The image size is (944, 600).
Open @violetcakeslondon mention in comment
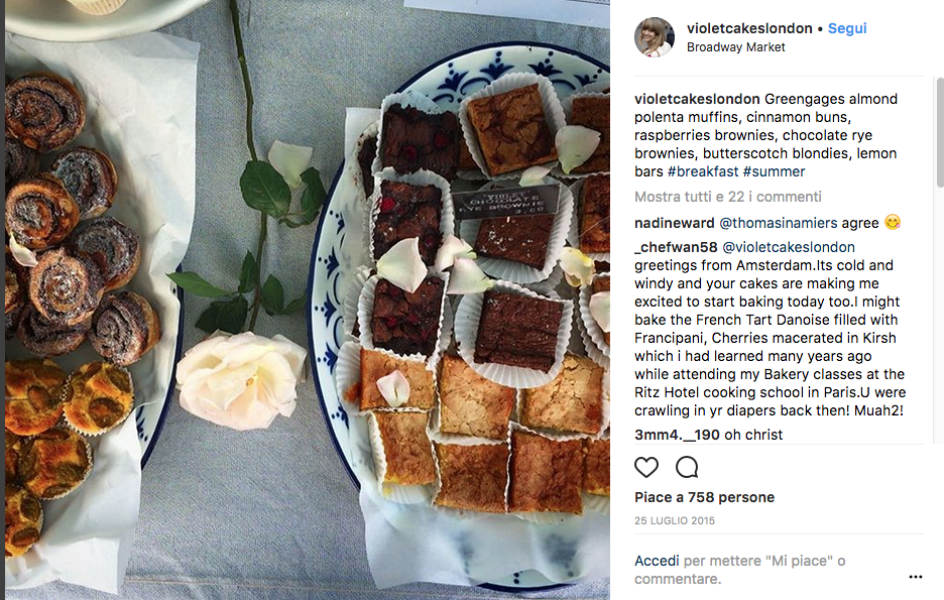pos(788,247)
